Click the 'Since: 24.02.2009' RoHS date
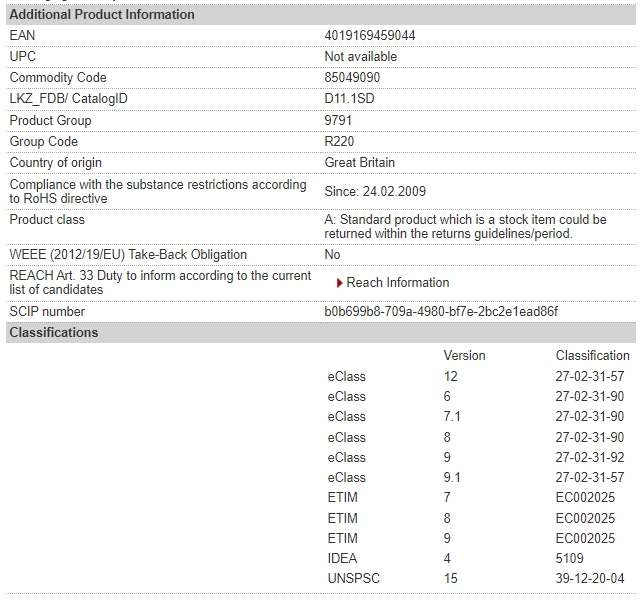 [x=375, y=192]
